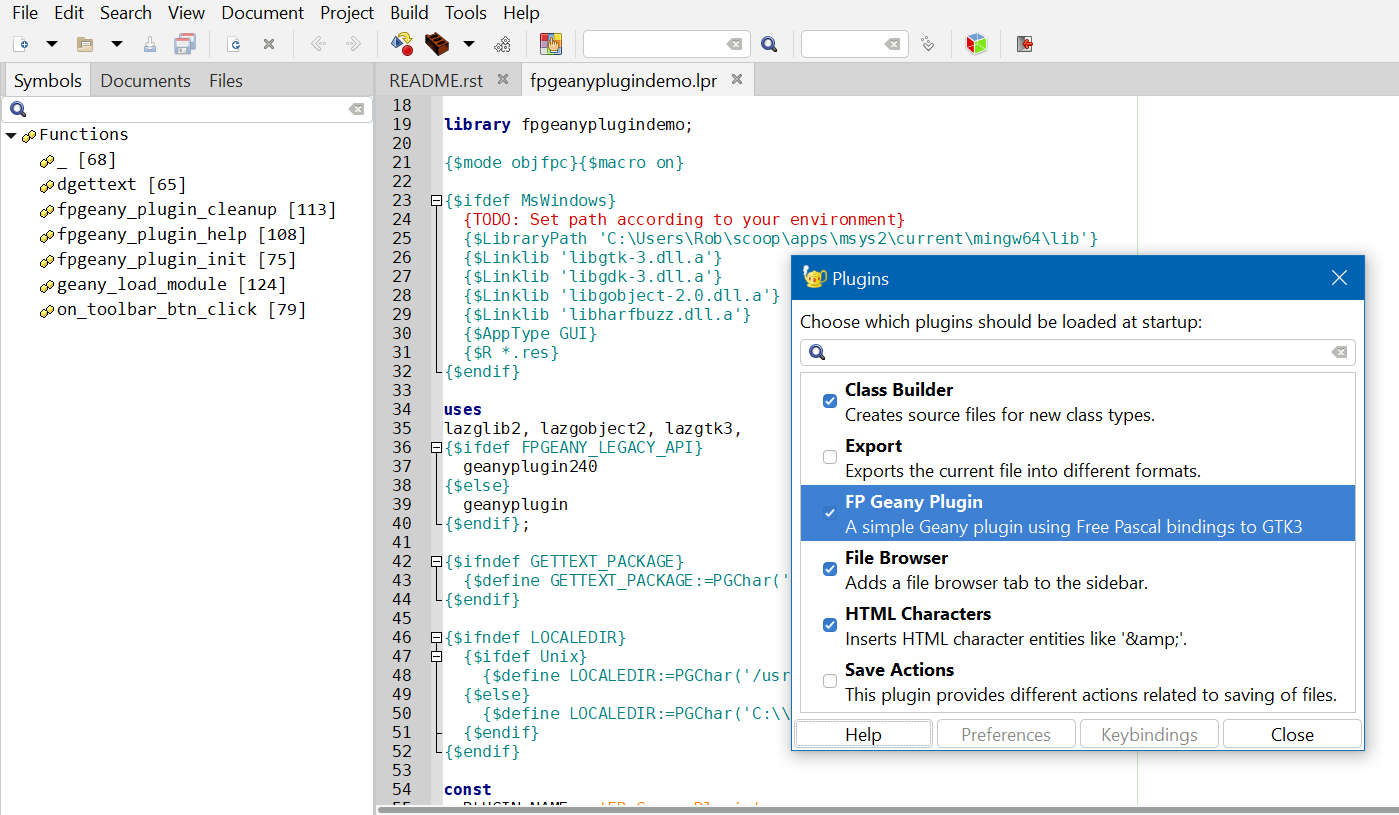This screenshot has width=1399, height=815.
Task: Uncheck the HTML Characters plugin
Action: click(830, 625)
